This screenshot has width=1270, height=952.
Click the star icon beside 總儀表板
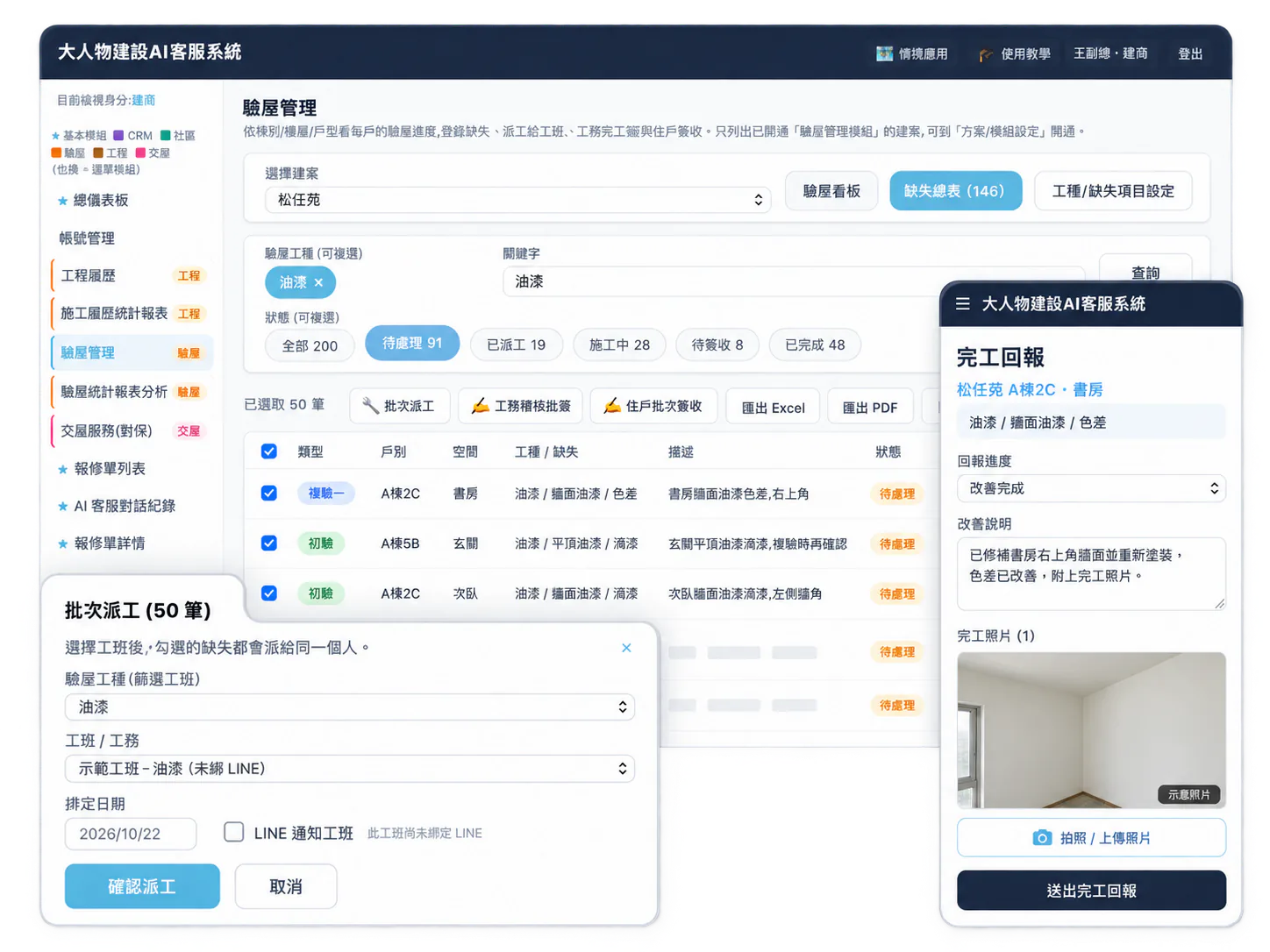click(x=62, y=201)
